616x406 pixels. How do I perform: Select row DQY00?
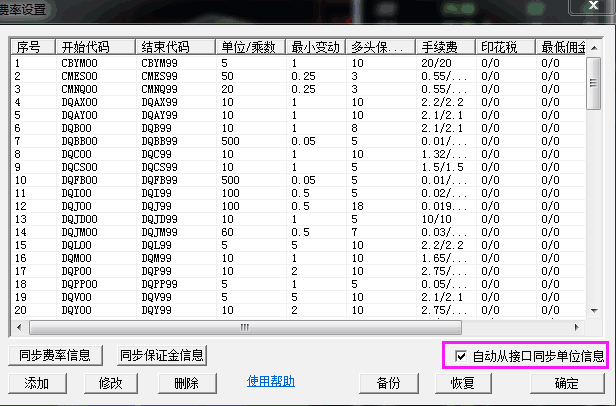(299, 310)
